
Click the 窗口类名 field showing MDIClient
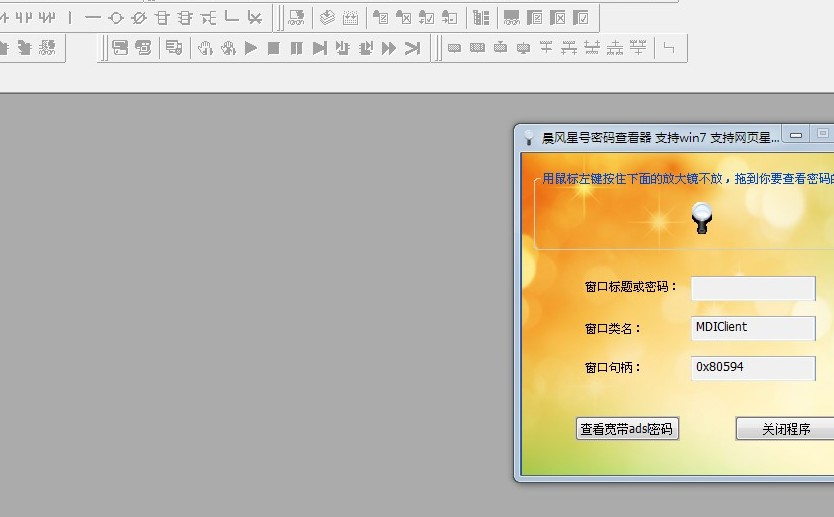[753, 328]
